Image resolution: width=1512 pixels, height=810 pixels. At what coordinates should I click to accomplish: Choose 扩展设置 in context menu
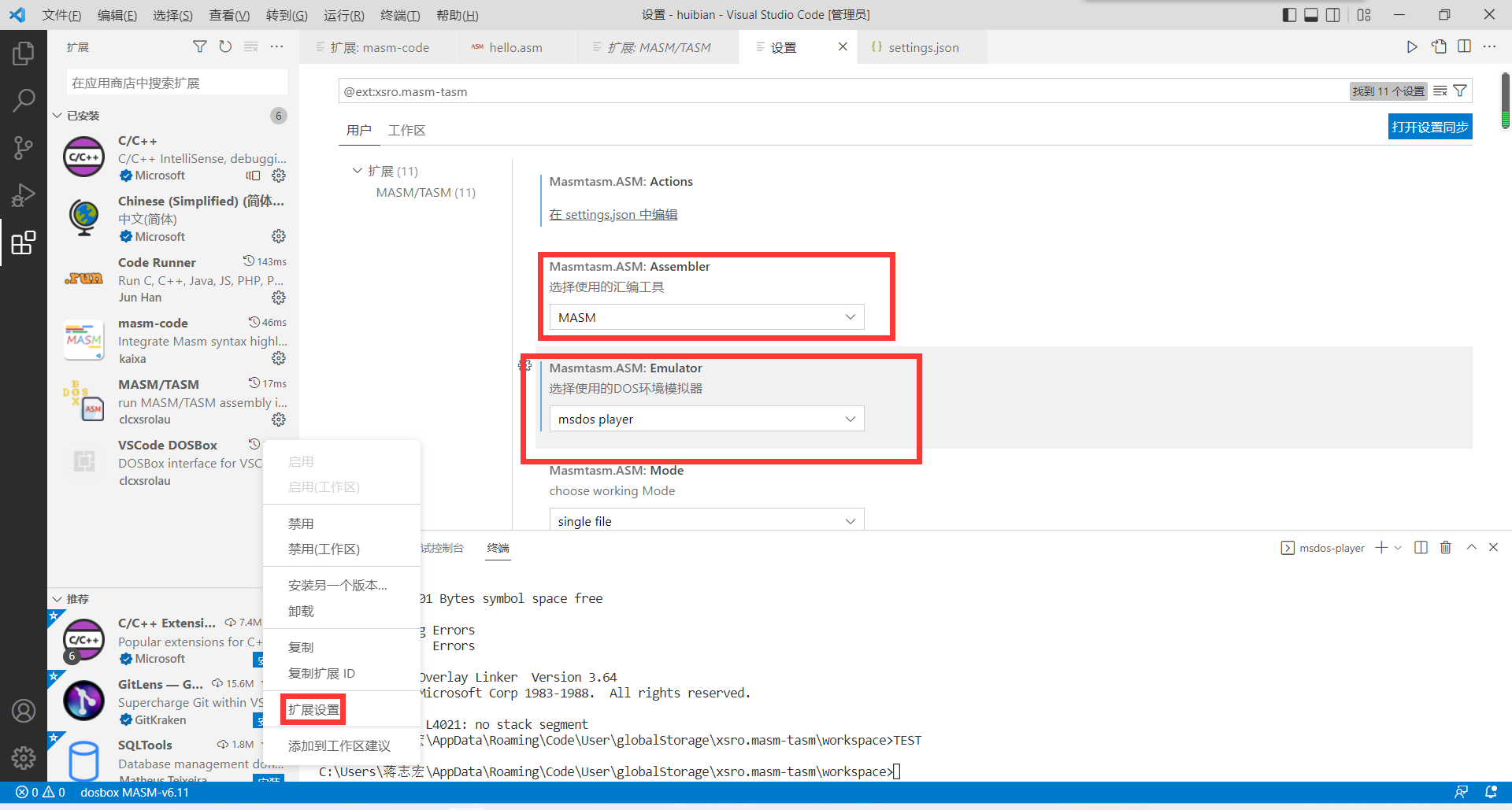313,710
